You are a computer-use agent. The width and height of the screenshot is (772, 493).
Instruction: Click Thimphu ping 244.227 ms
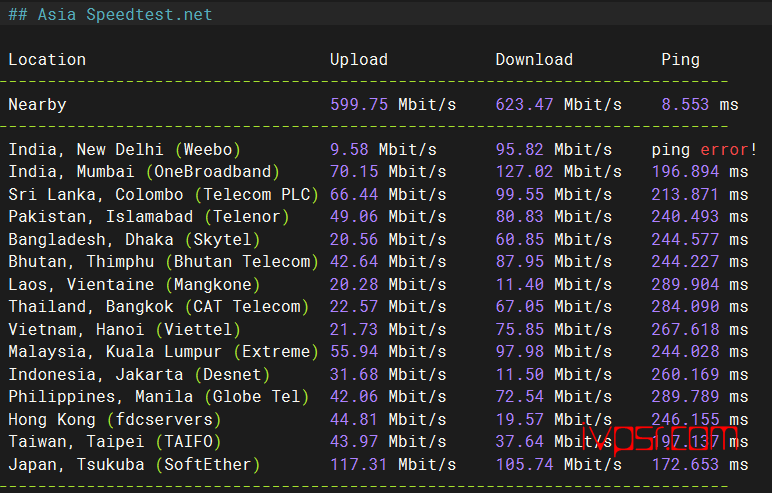[x=700, y=262]
